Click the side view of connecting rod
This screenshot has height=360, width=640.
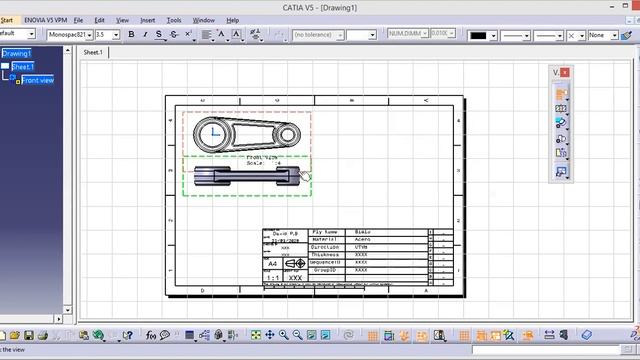pos(247,176)
